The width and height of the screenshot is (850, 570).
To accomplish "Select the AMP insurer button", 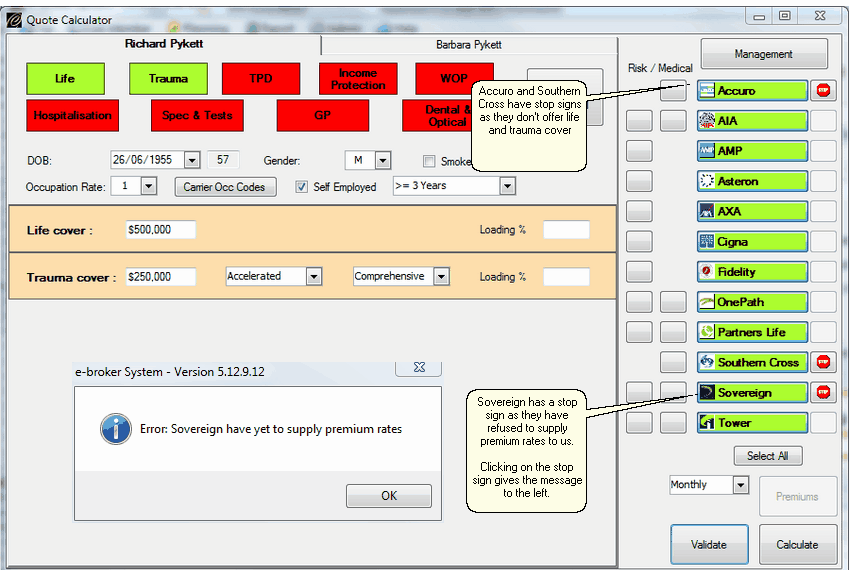I will point(752,151).
